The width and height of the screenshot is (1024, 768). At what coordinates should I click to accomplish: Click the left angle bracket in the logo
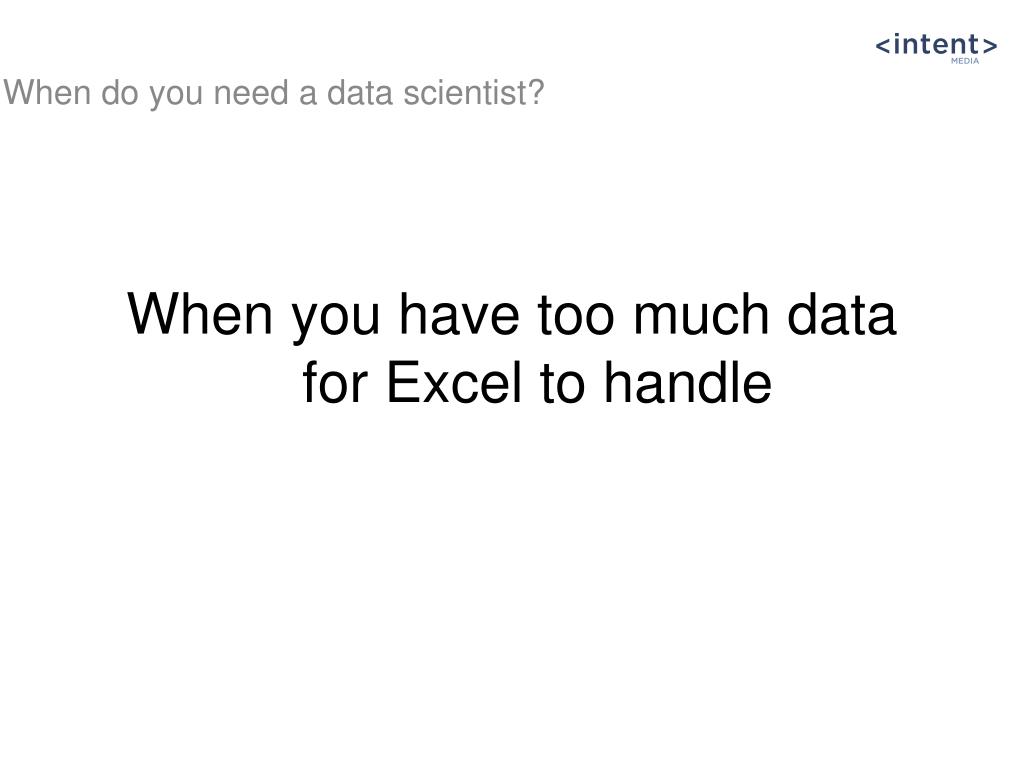click(884, 45)
